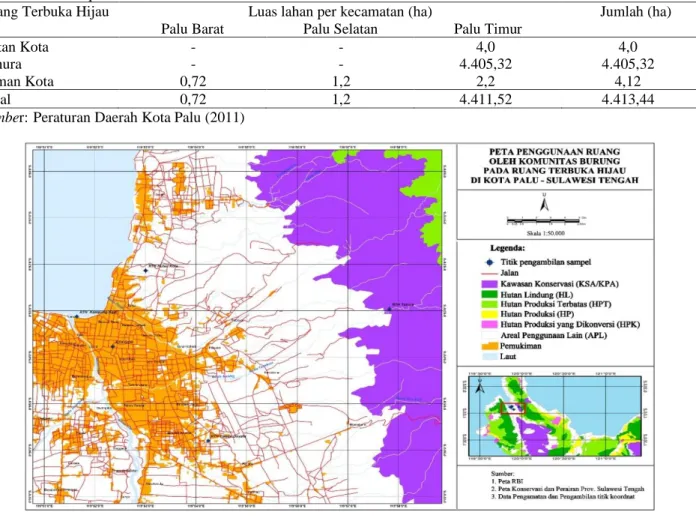
Task: Click the 'Titik pengambilan sampel' legend label
Action: click(546, 262)
